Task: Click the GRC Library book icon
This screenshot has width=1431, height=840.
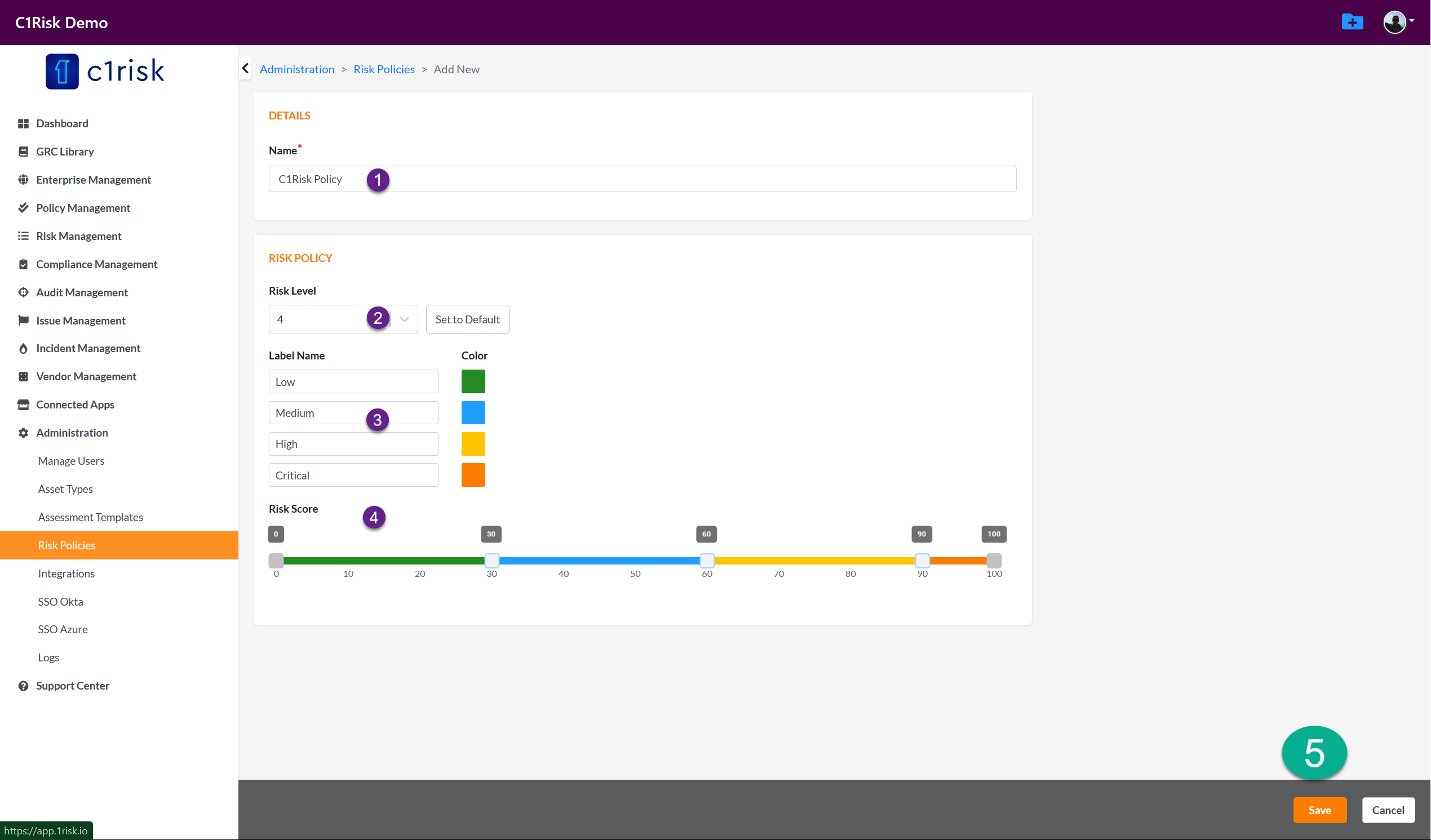Action: [23, 152]
